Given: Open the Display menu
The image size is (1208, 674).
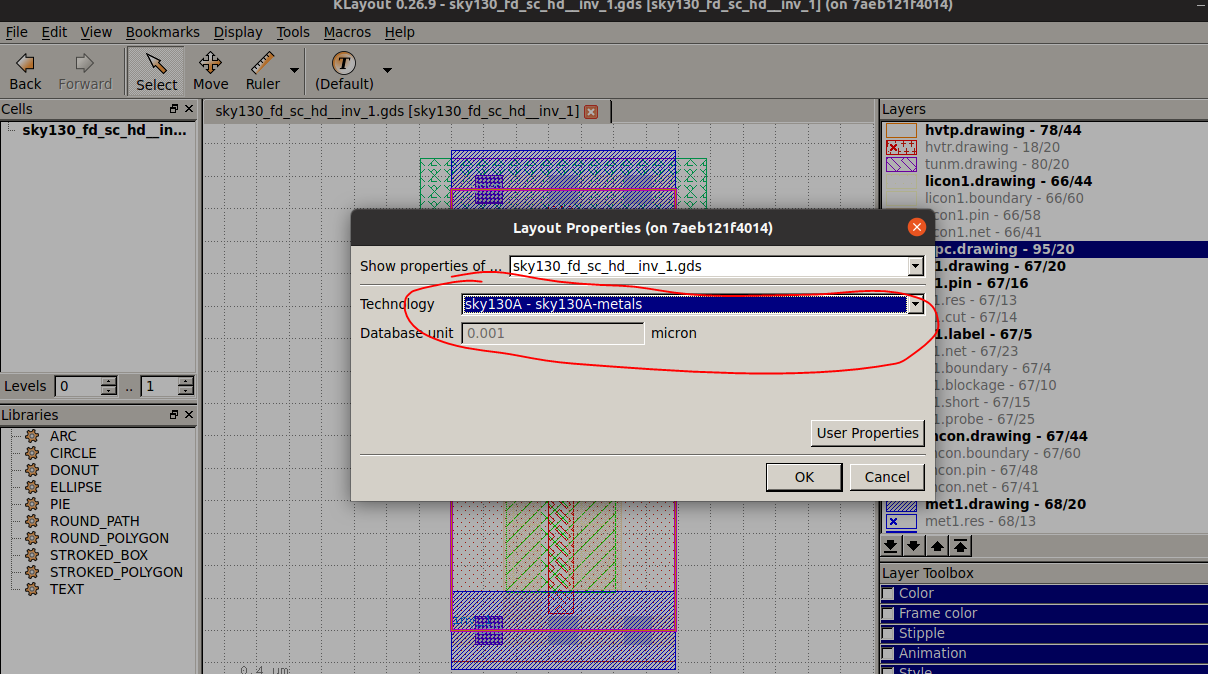Looking at the screenshot, I should point(238,32).
